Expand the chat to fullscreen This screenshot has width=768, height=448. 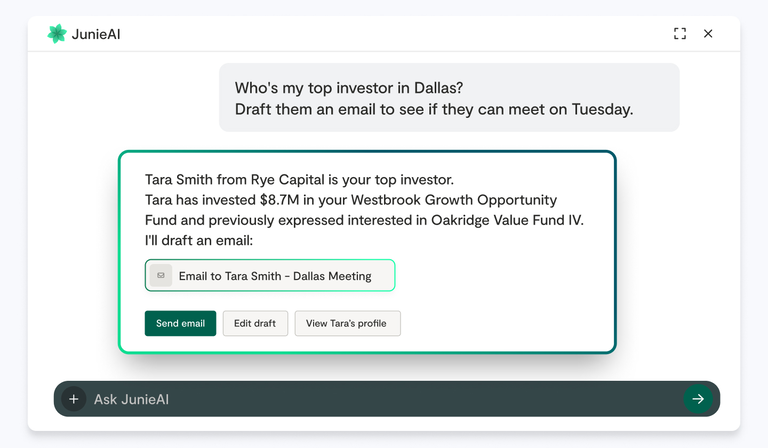tap(680, 34)
